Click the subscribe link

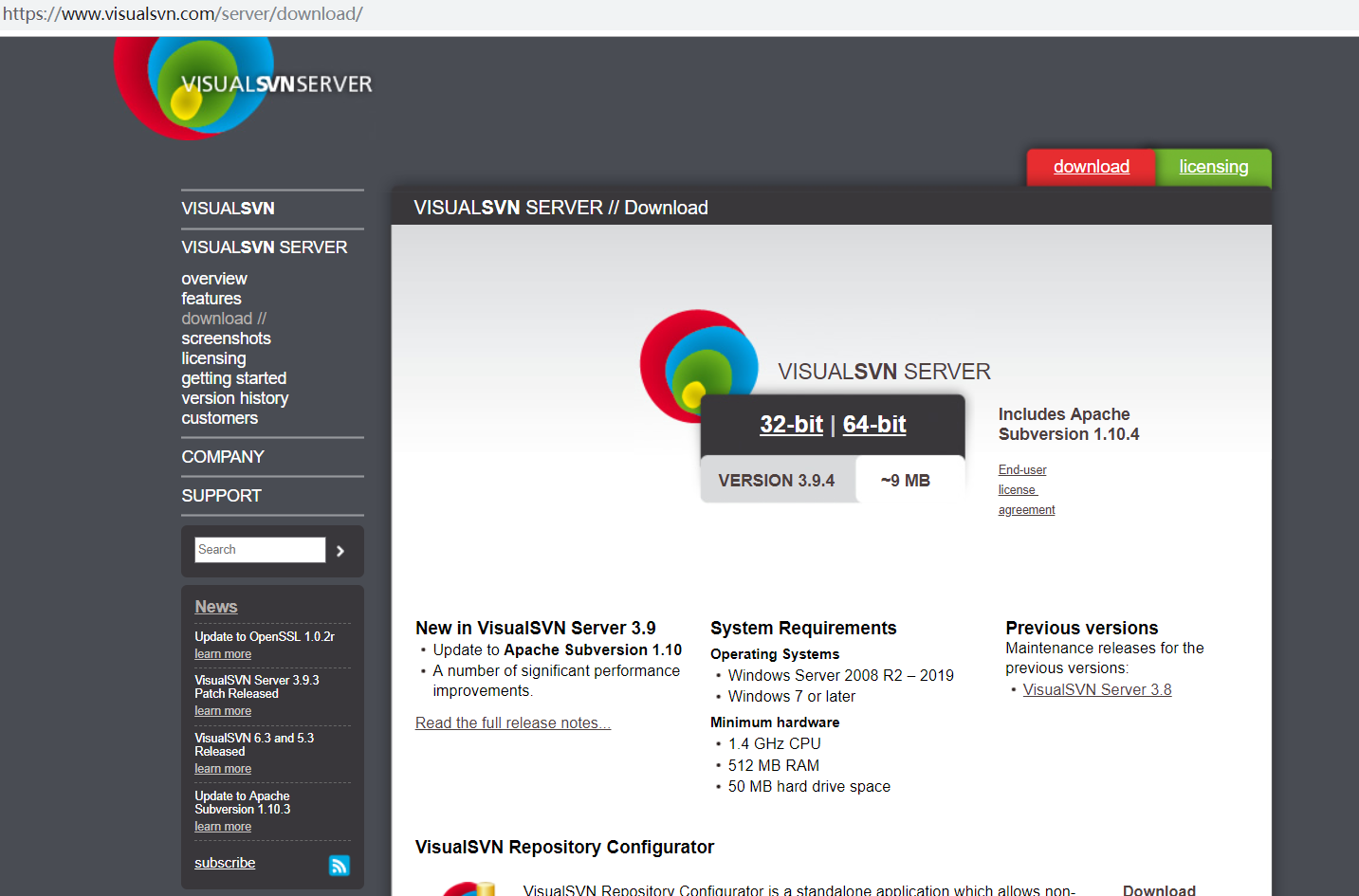click(x=225, y=863)
